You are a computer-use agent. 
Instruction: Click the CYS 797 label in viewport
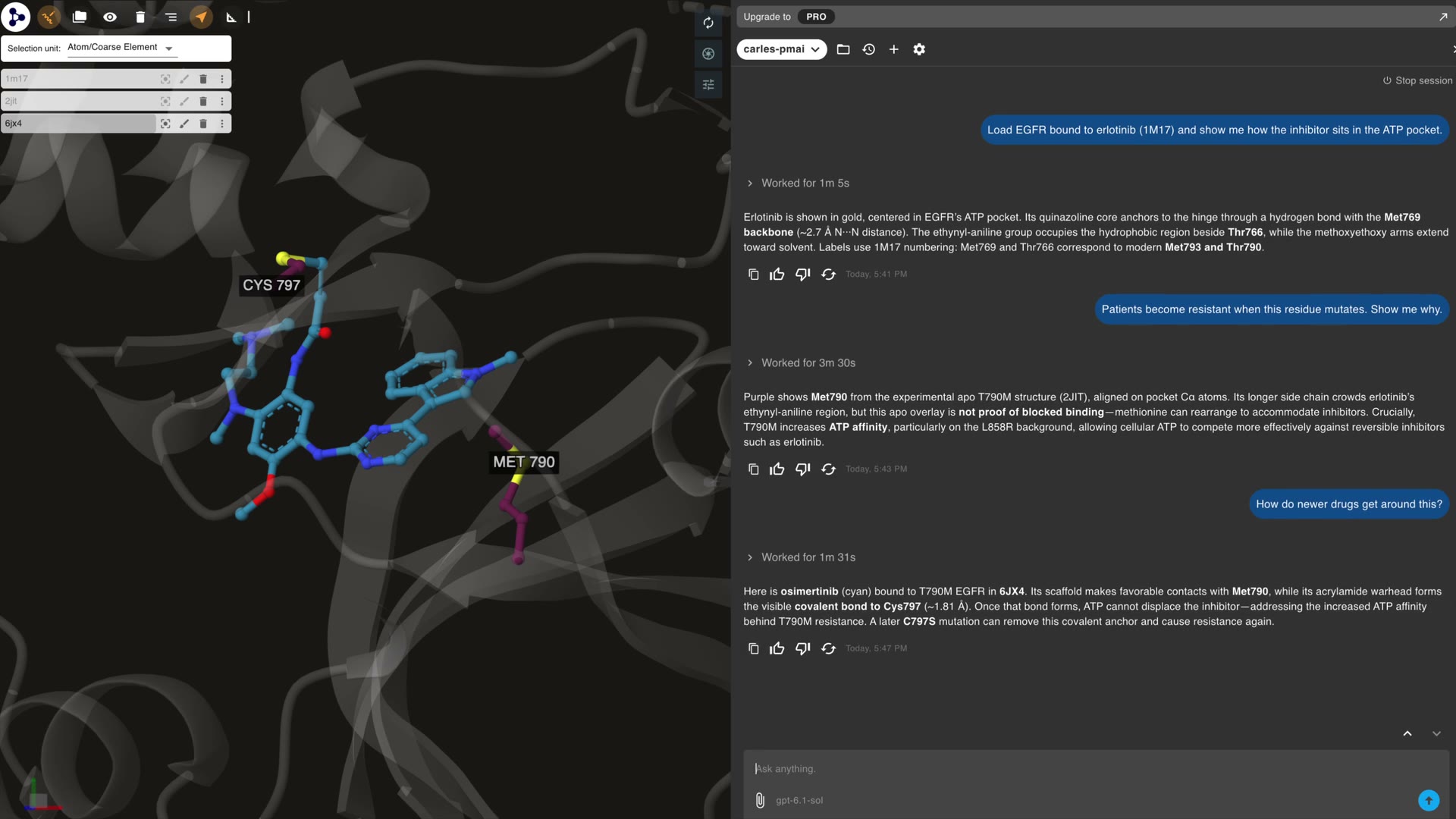click(x=271, y=285)
